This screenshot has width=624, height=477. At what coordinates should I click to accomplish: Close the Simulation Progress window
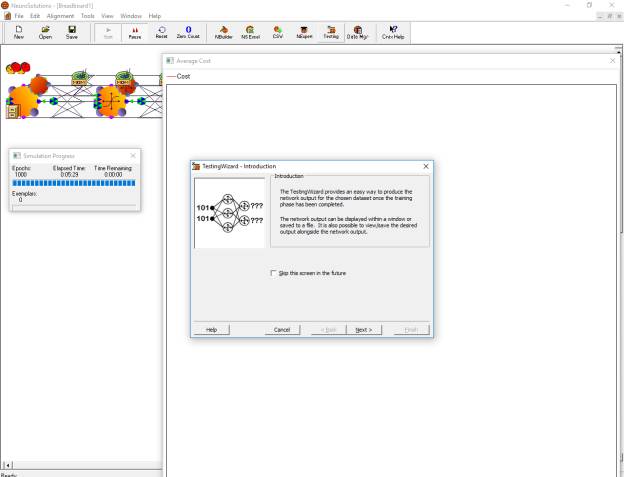[134, 156]
